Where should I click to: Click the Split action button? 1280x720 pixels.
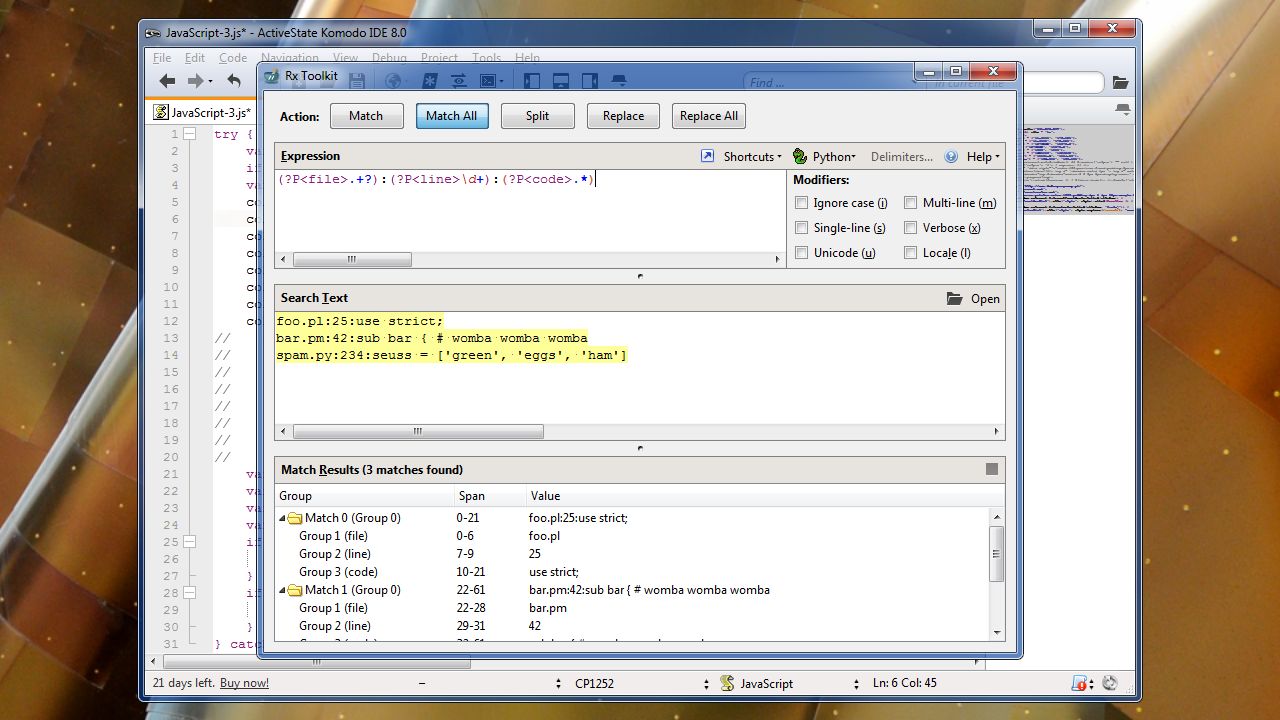(x=538, y=116)
